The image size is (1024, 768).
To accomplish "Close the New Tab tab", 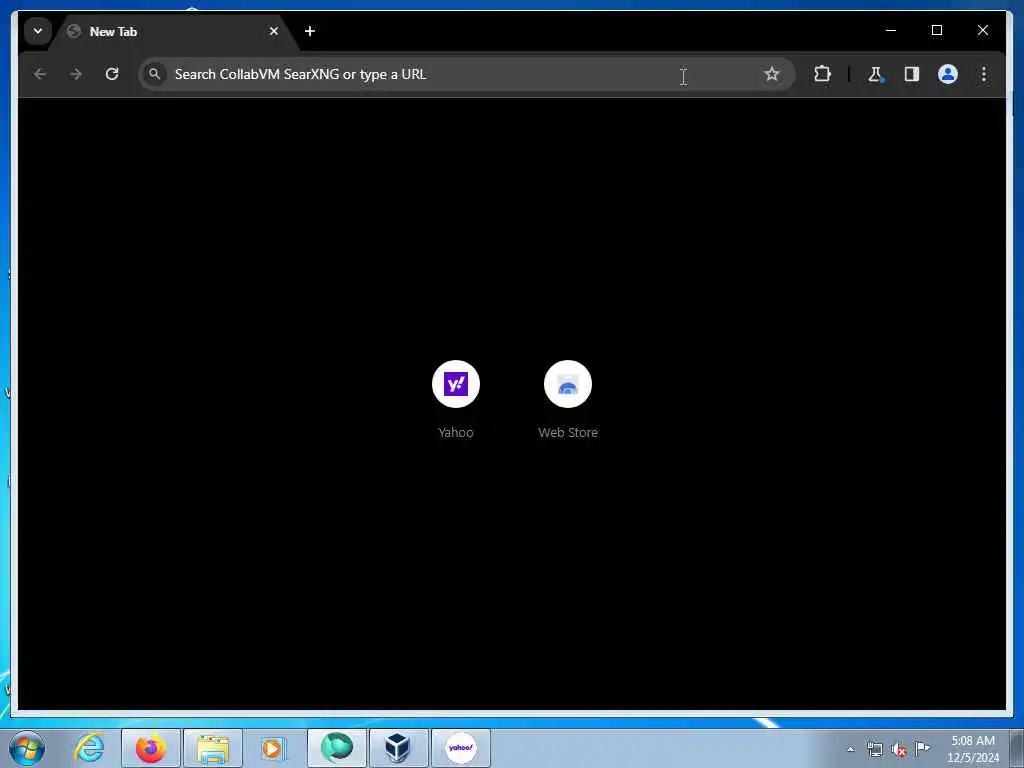I will coord(274,31).
